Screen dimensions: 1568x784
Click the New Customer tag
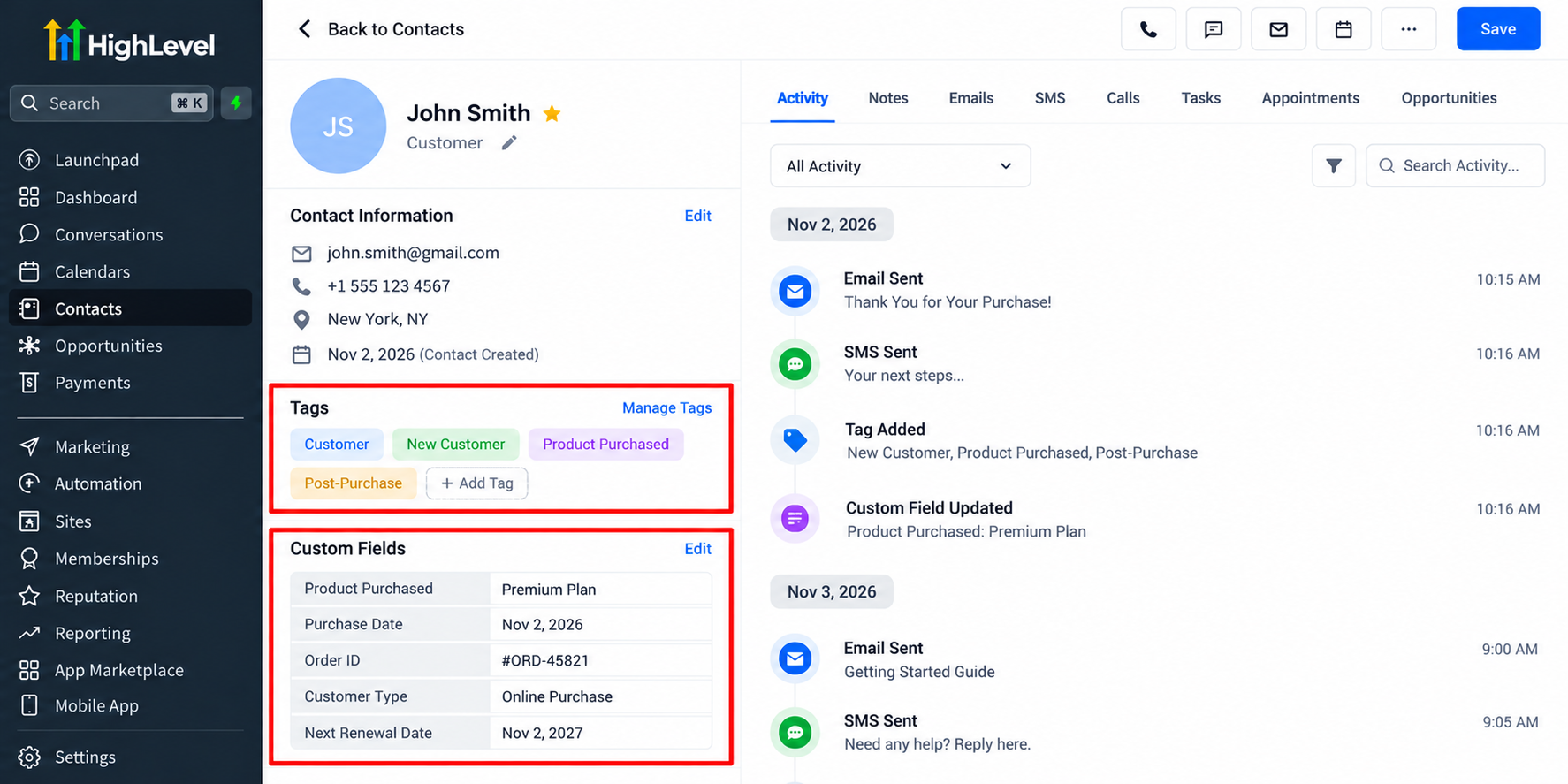tap(455, 444)
